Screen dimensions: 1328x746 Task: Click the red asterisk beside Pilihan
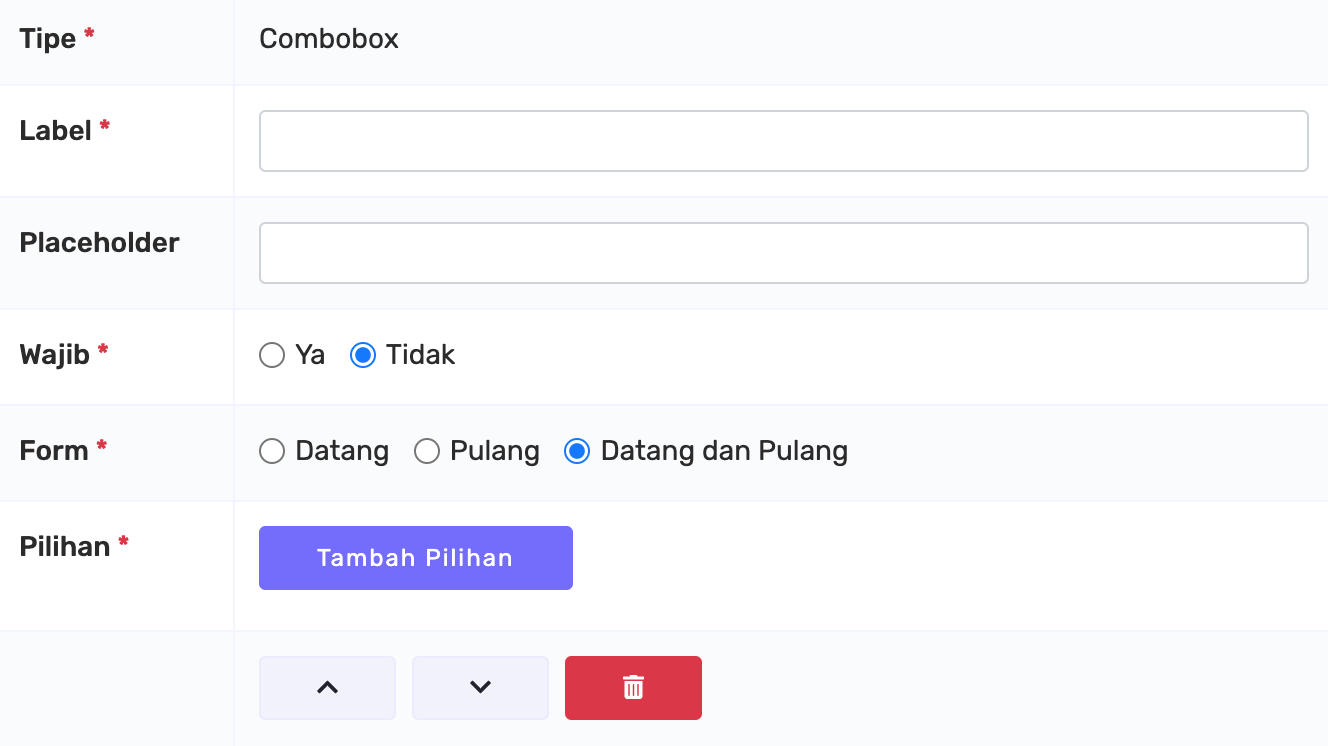pos(124,542)
